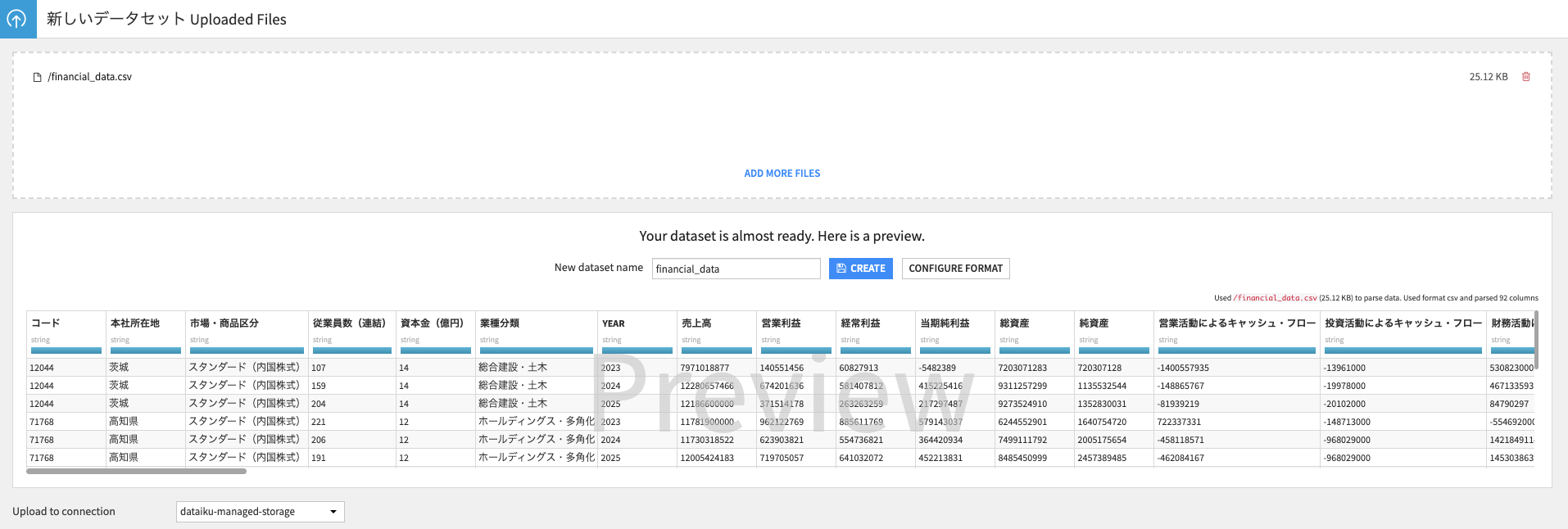The width and height of the screenshot is (1568, 529).
Task: Click the 資本金（億円） column header
Action: pos(433,323)
